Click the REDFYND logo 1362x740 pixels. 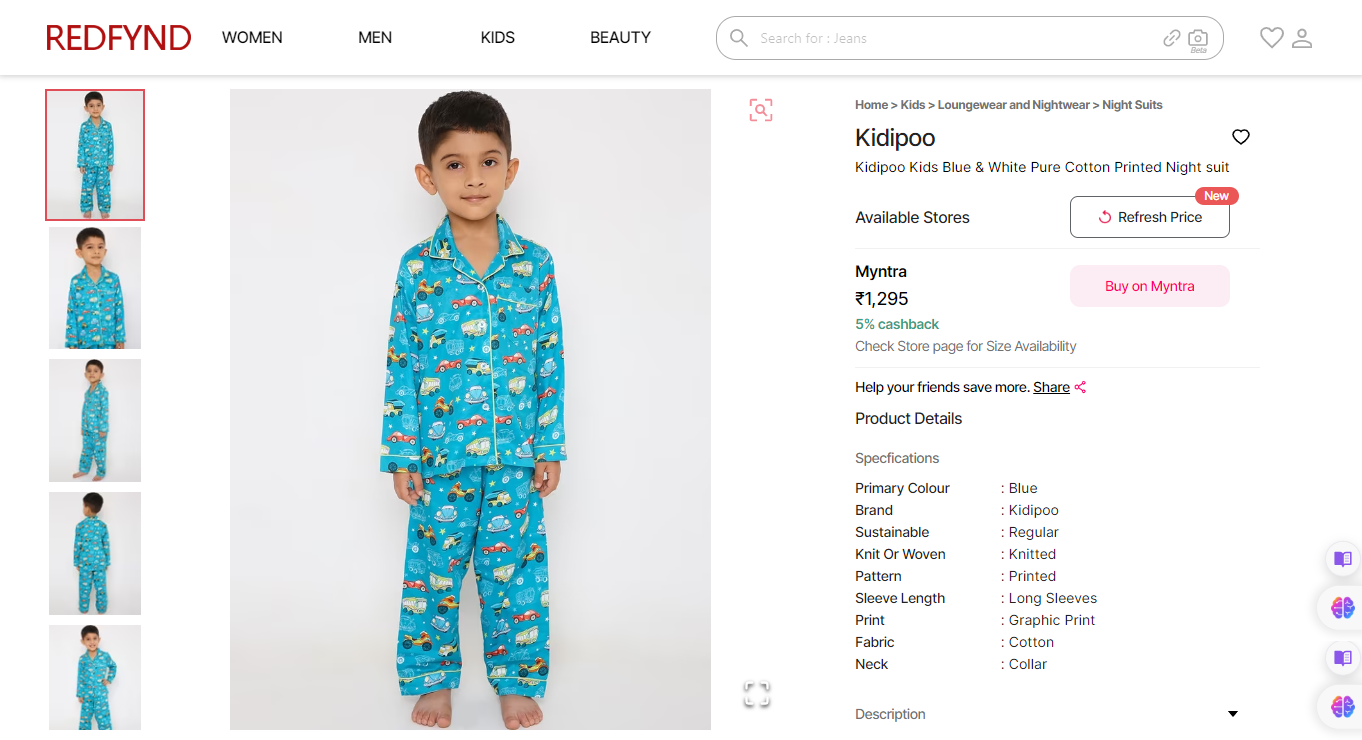point(118,38)
